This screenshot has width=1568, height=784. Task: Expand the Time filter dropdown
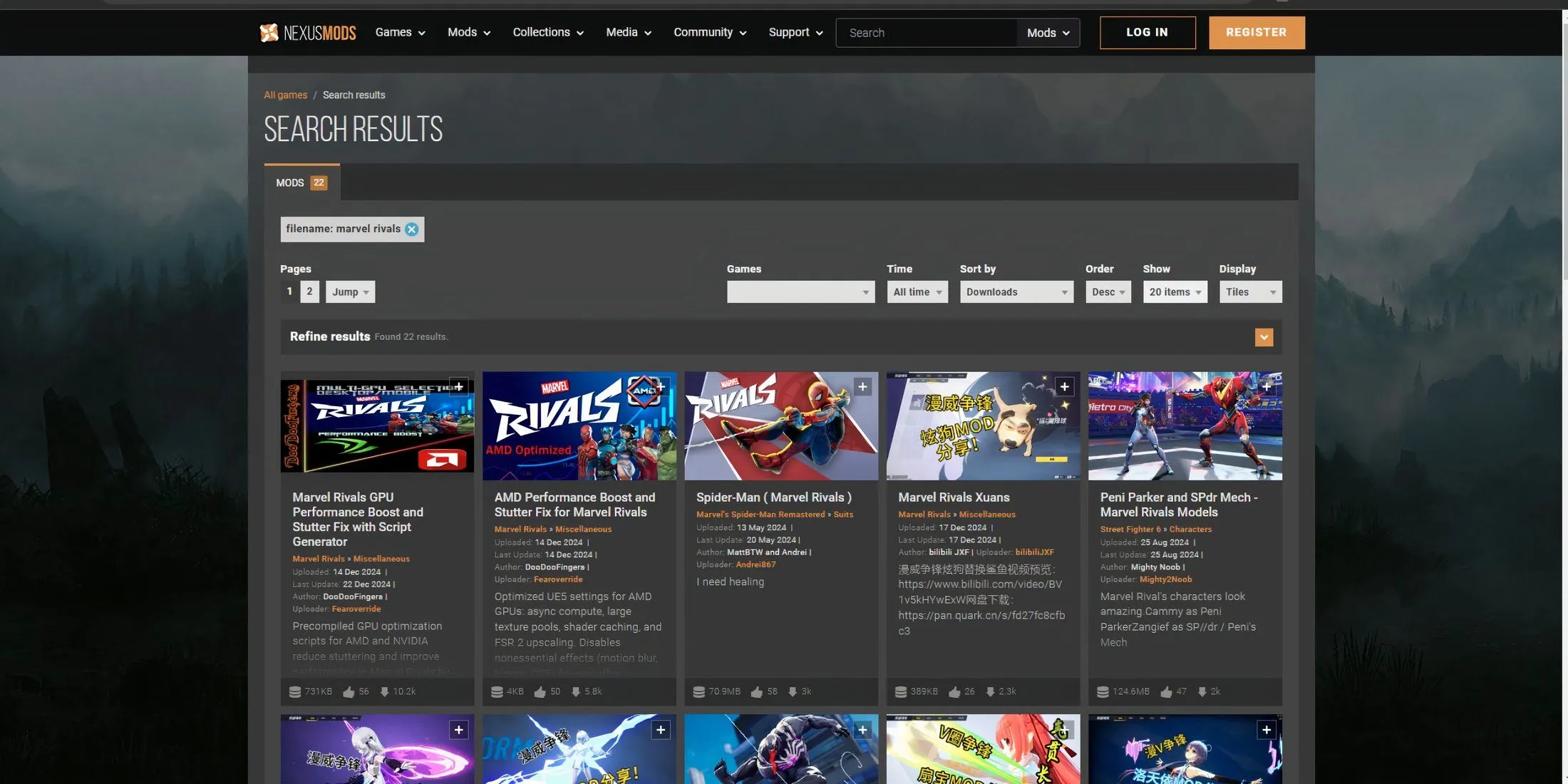point(914,292)
